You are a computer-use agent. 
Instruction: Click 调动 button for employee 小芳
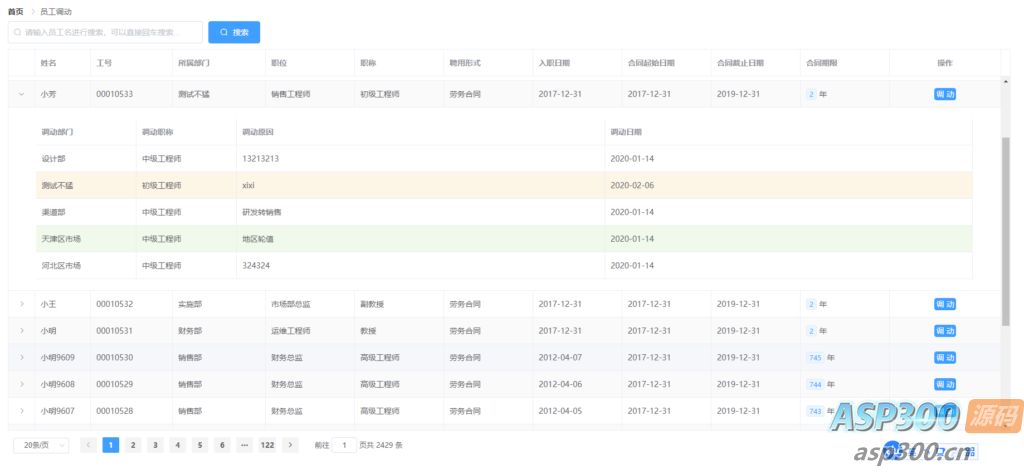[x=944, y=94]
